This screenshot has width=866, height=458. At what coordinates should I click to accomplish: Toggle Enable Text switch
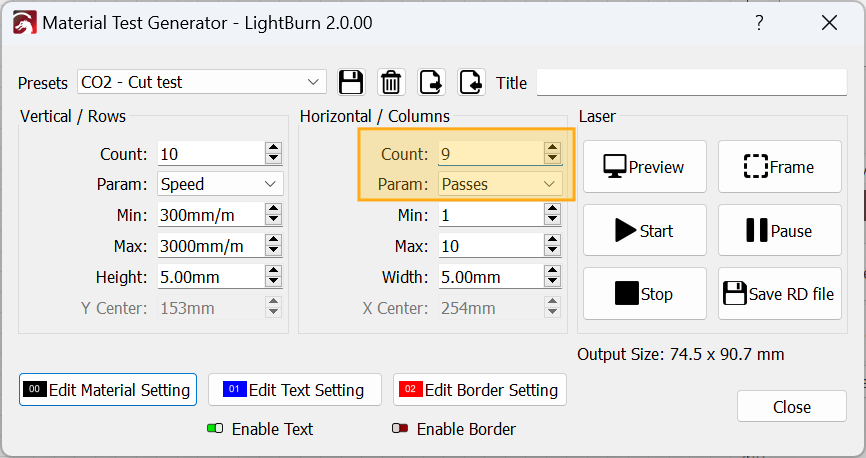tap(215, 429)
